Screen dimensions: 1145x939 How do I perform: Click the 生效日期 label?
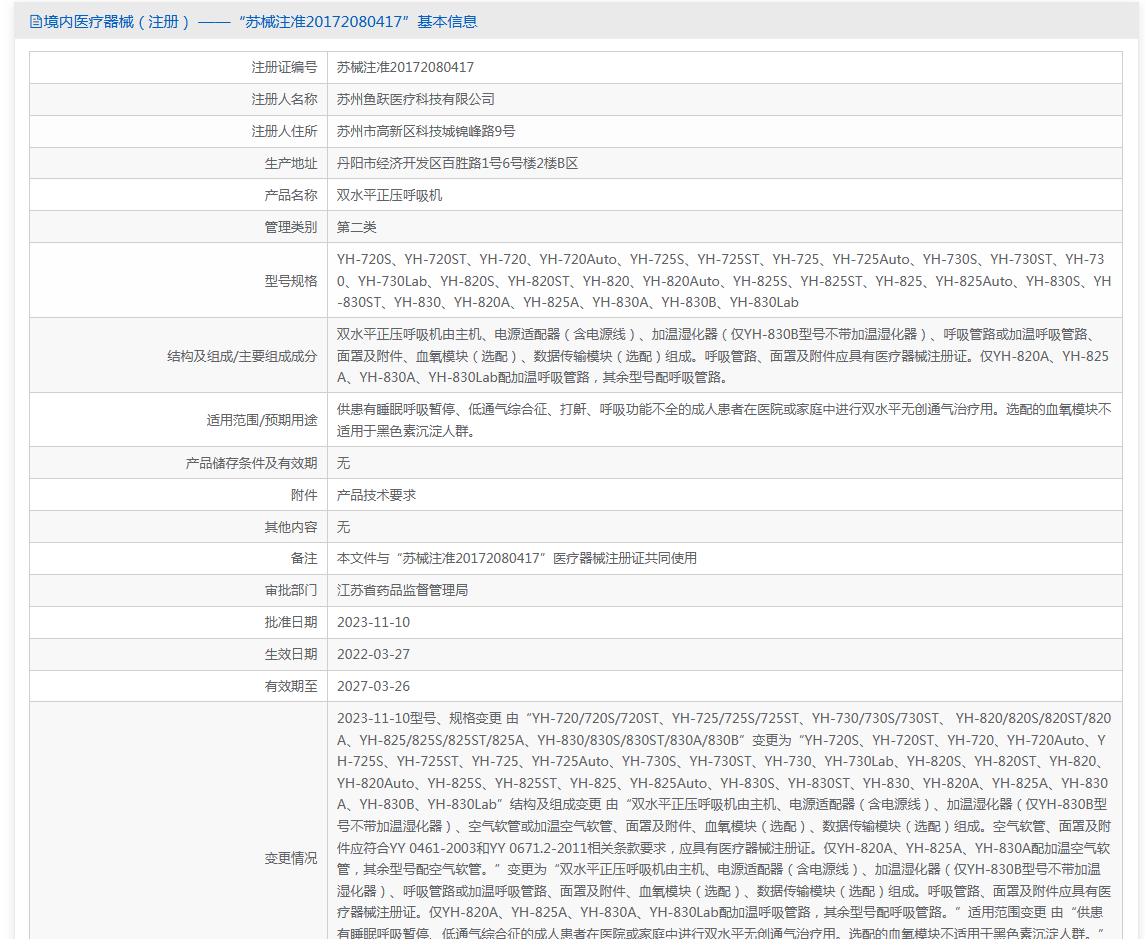tap(291, 654)
